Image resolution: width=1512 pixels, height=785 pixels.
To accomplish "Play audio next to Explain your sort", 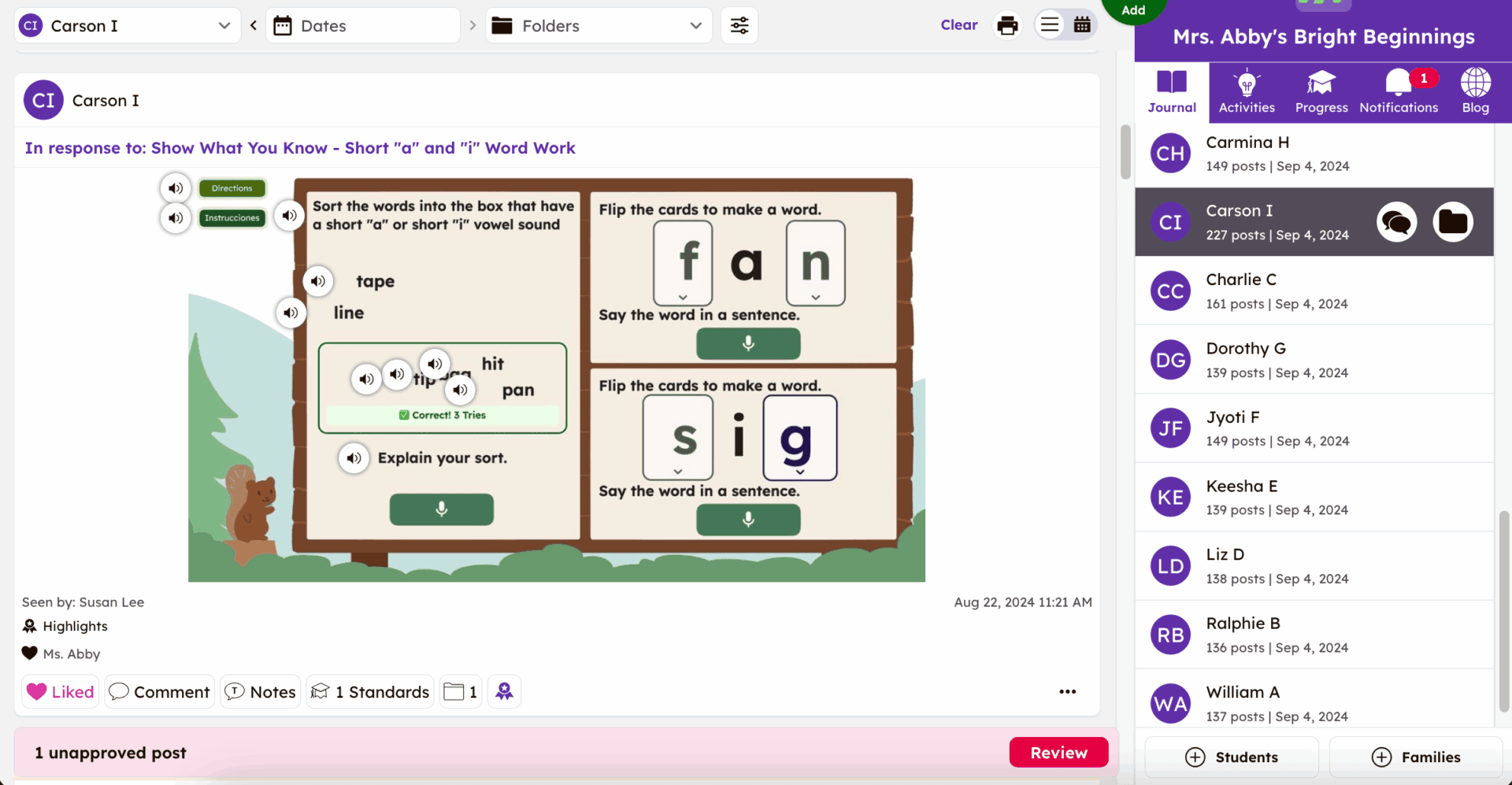I will (x=354, y=458).
